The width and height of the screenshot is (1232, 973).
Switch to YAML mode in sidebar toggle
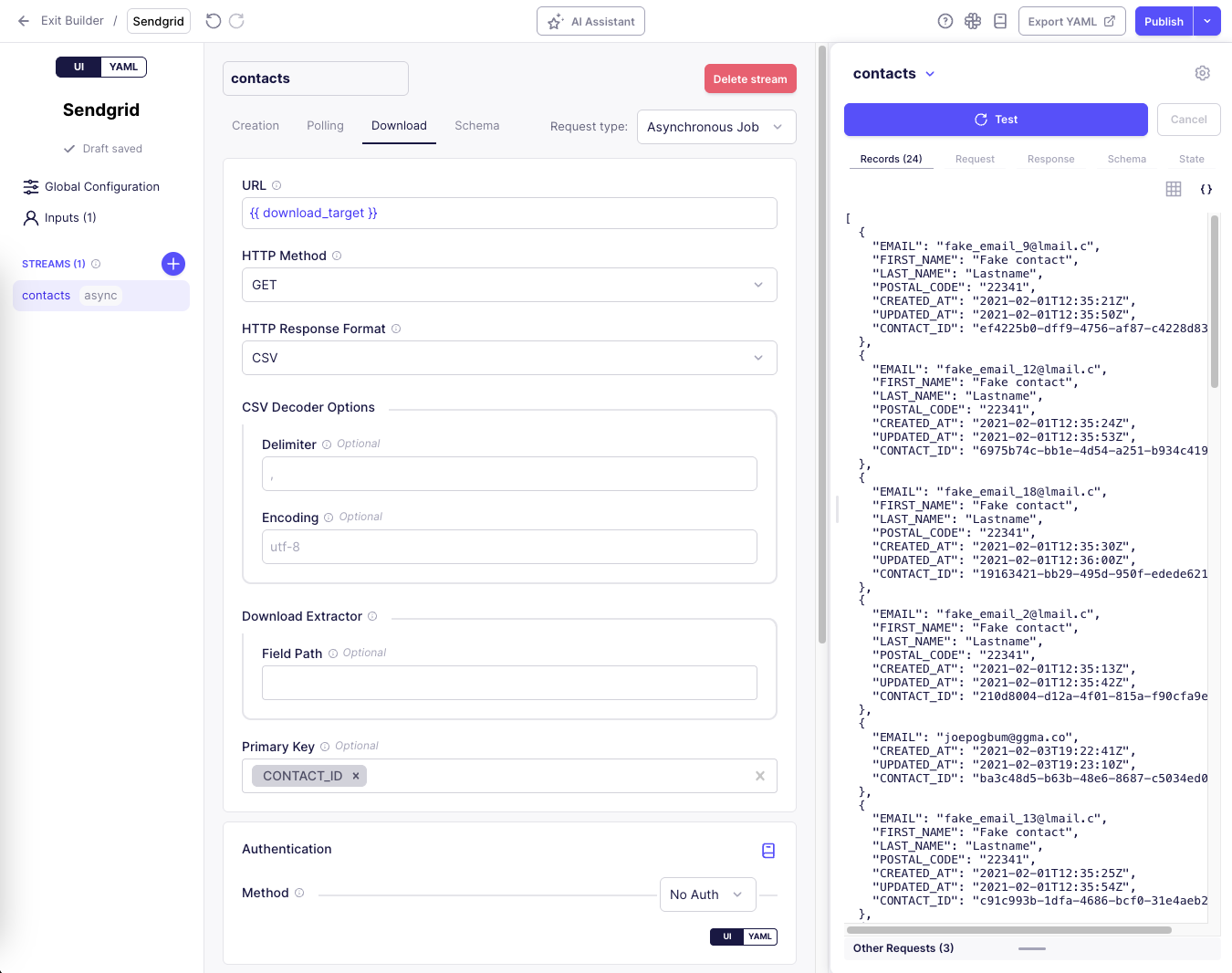[123, 67]
